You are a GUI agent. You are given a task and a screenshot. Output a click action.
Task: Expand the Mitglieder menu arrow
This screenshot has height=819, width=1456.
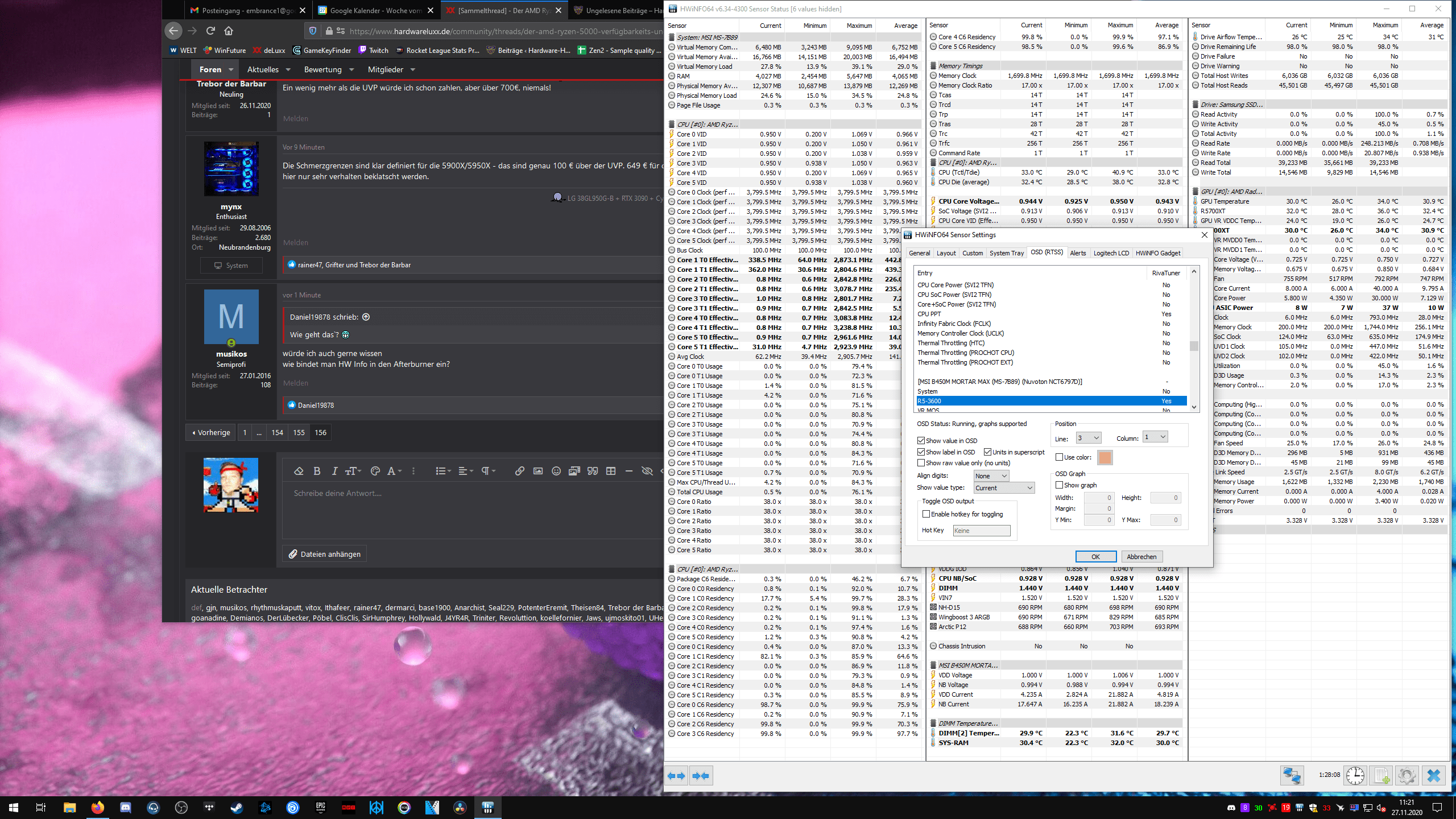[x=412, y=69]
